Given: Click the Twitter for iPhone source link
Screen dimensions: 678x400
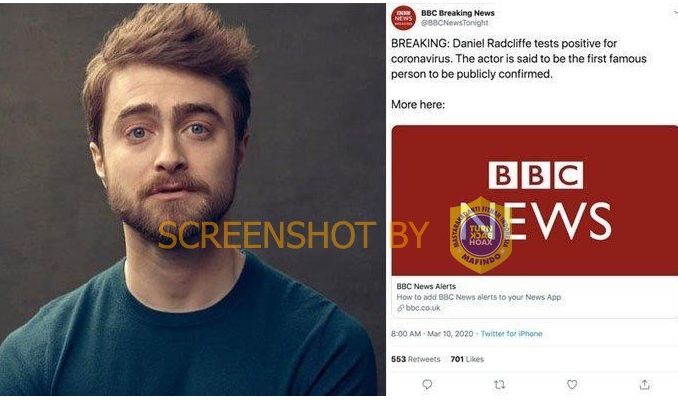Looking at the screenshot, I should click(x=511, y=333).
